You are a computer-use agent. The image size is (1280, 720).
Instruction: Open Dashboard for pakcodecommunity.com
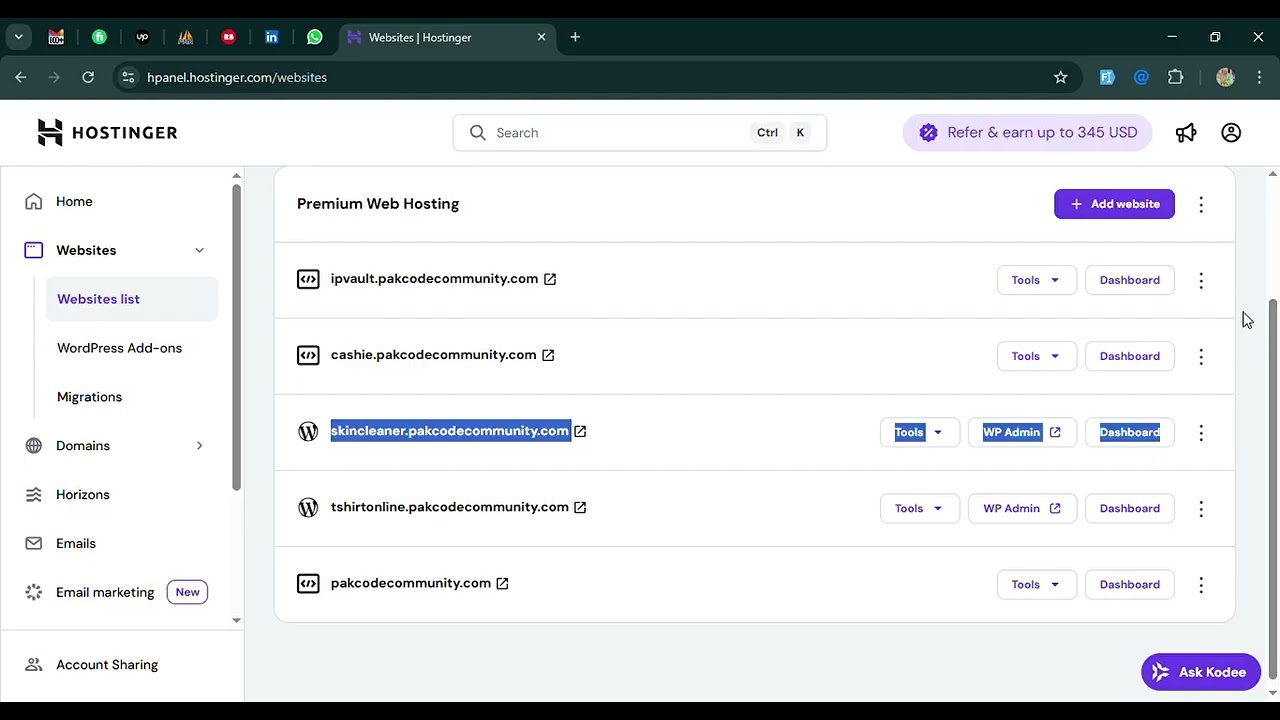(1130, 584)
